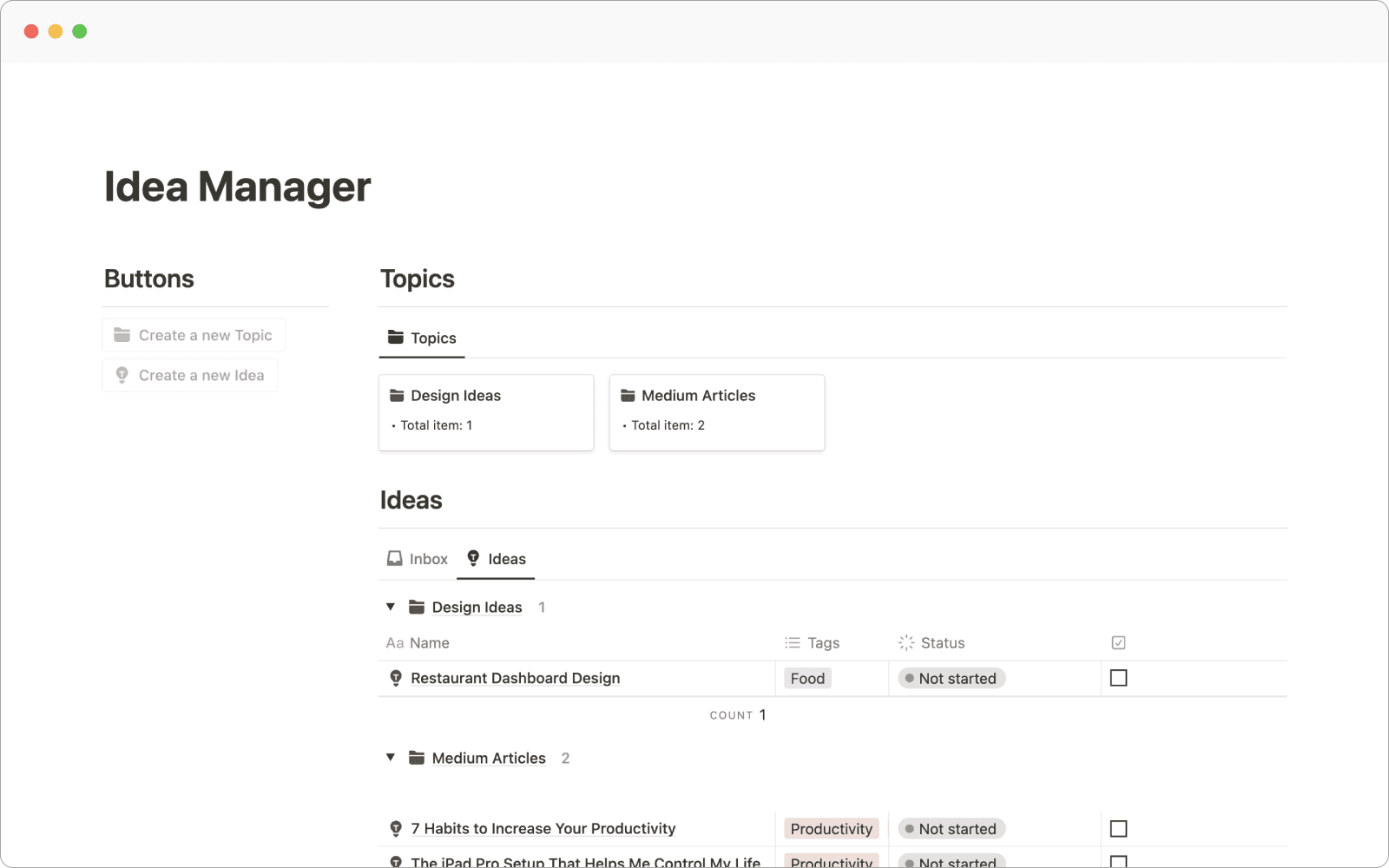The width and height of the screenshot is (1389, 868).
Task: Minimize the window with the yellow button
Action: (x=56, y=31)
